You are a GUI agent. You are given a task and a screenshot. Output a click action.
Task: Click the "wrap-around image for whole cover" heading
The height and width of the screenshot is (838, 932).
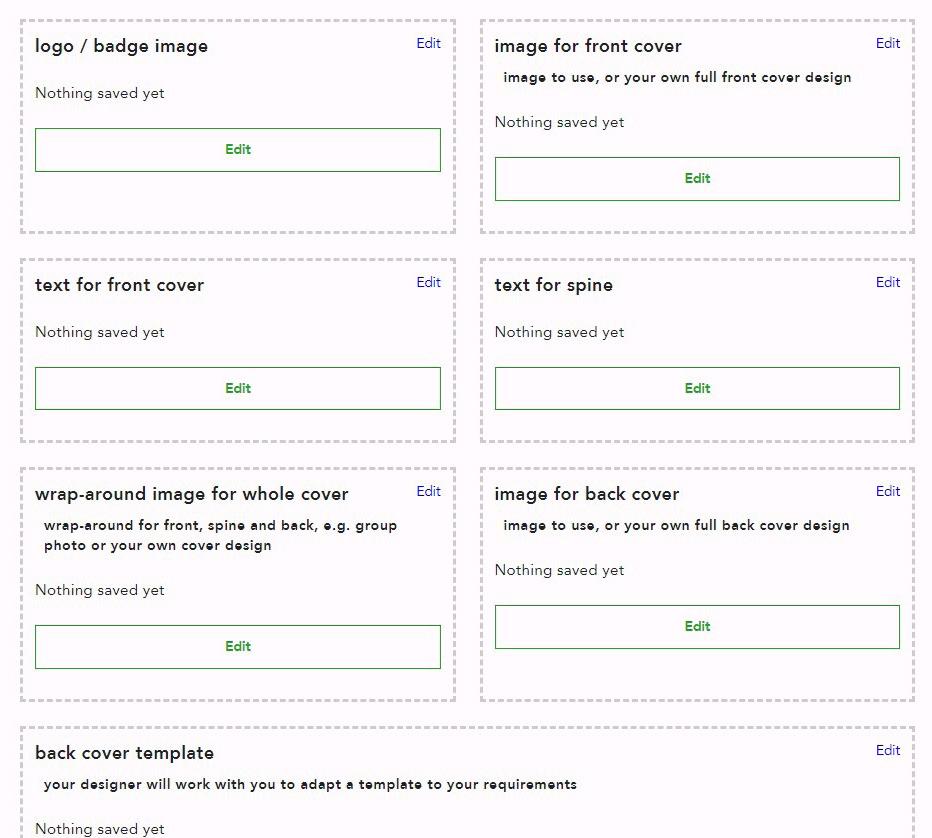point(191,494)
